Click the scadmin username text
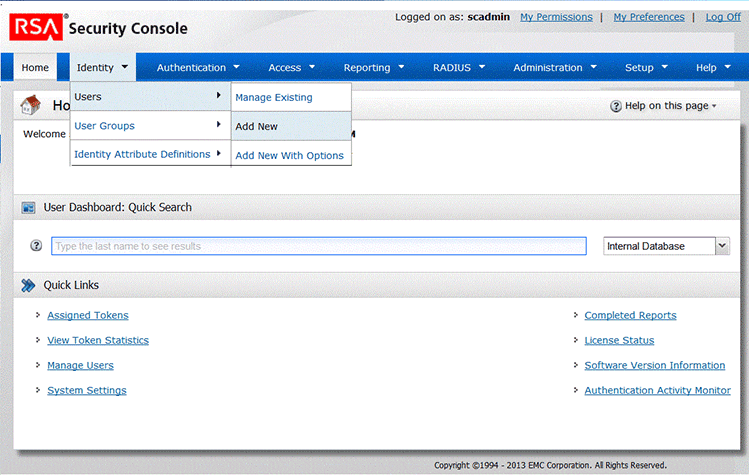 pyautogui.click(x=489, y=17)
